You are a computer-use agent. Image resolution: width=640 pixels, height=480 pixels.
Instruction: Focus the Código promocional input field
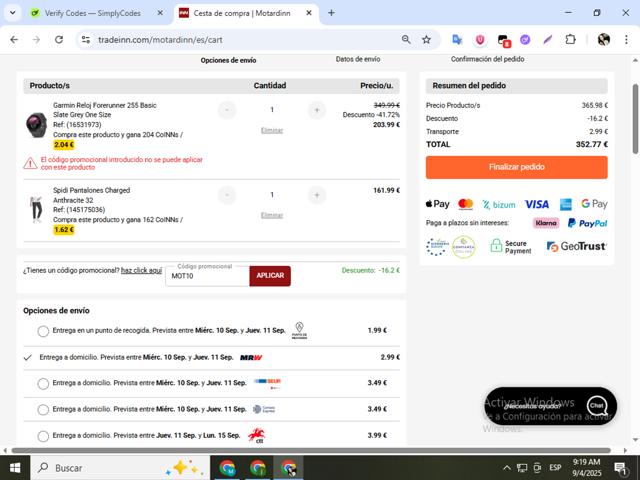tap(207, 276)
